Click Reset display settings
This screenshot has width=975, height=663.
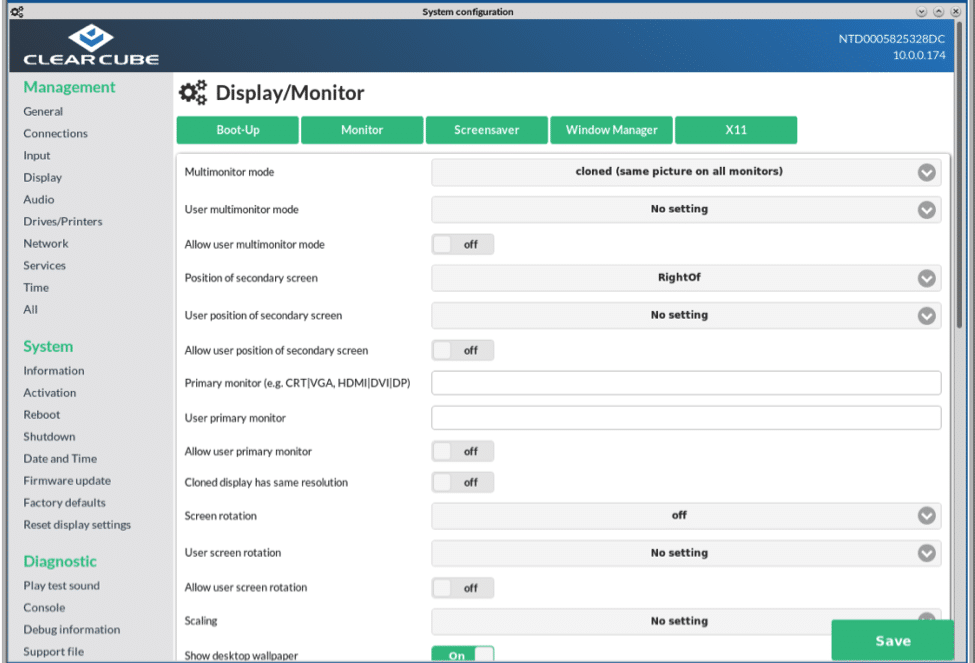(77, 525)
